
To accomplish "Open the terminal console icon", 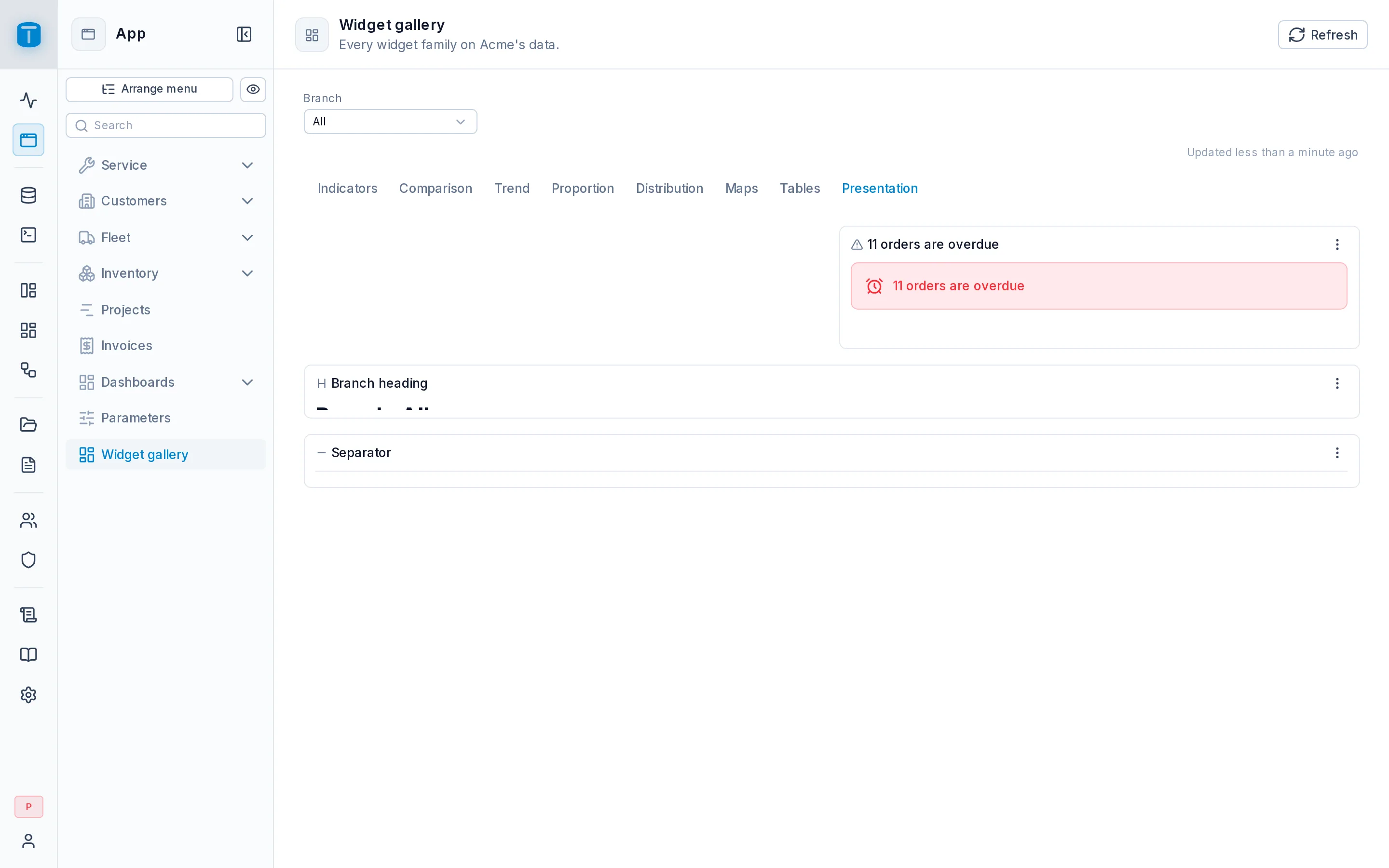I will pyautogui.click(x=29, y=235).
